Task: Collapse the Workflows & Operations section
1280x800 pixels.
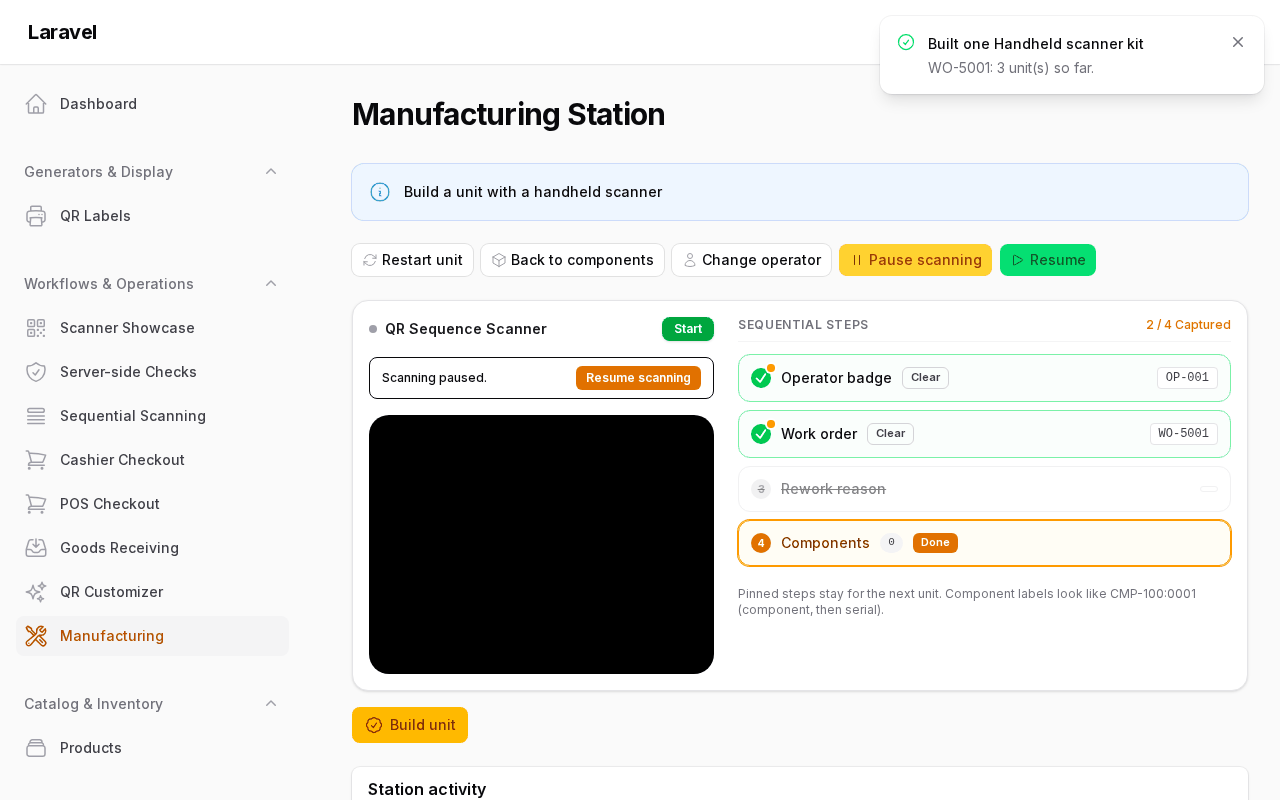Action: pyautogui.click(x=271, y=284)
